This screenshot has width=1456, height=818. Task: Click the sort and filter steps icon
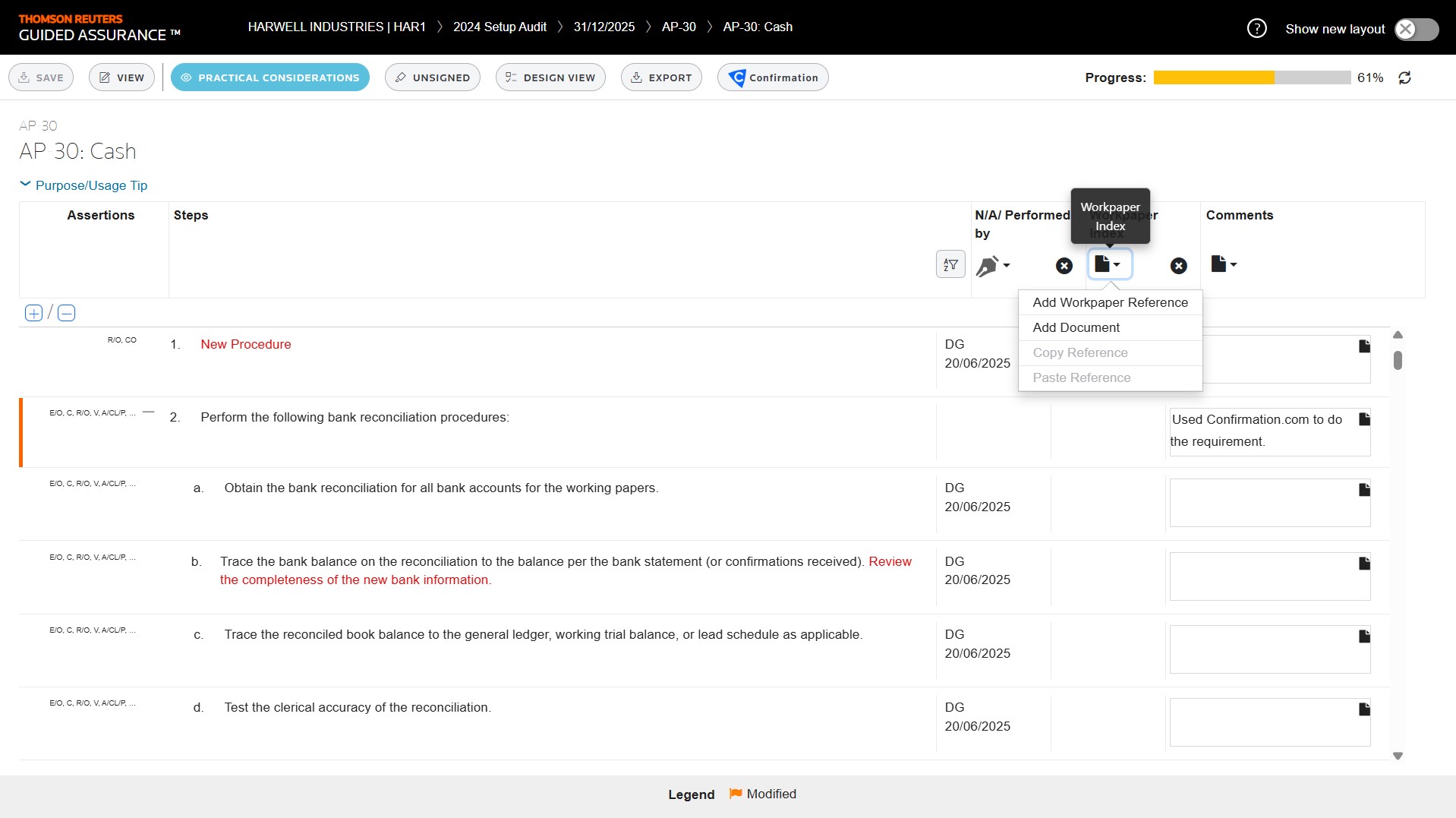point(950,264)
